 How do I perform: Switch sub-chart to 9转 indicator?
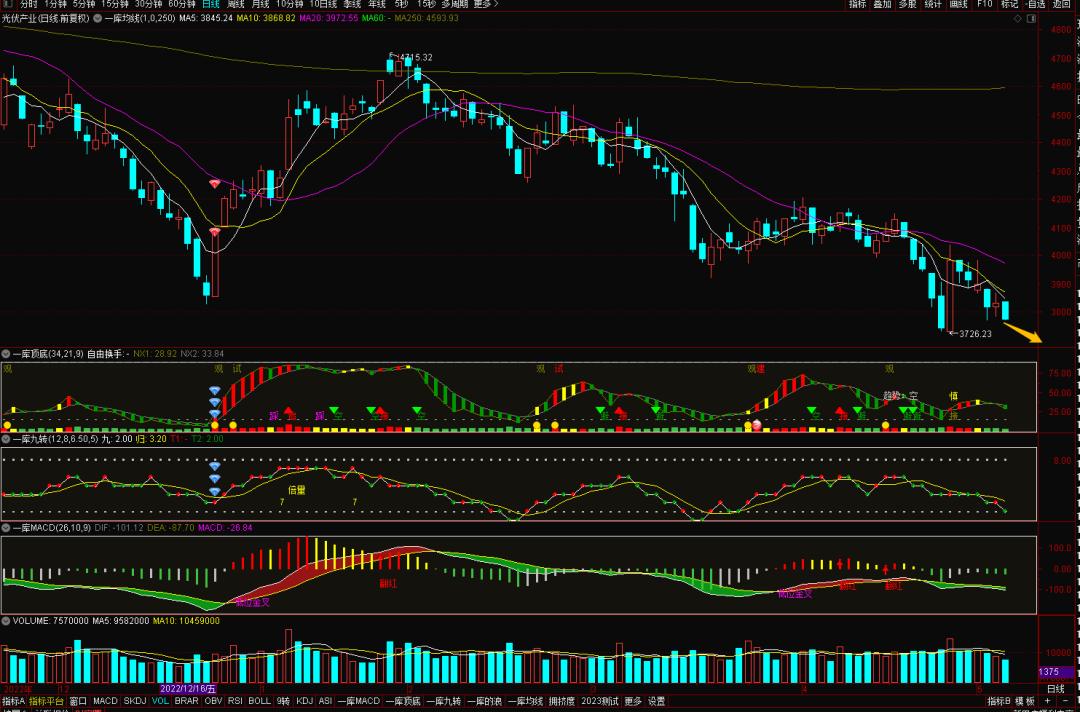[283, 701]
